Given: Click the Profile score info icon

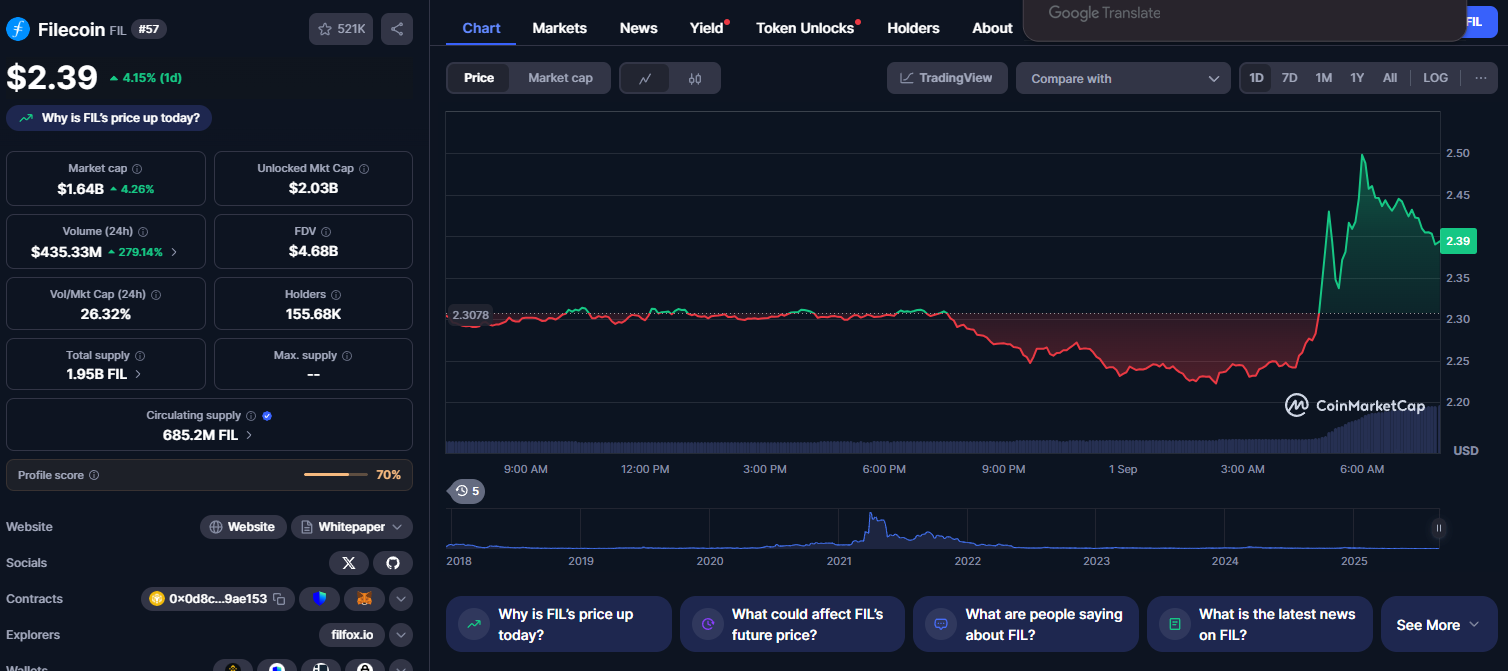Looking at the screenshot, I should click(x=94, y=475).
